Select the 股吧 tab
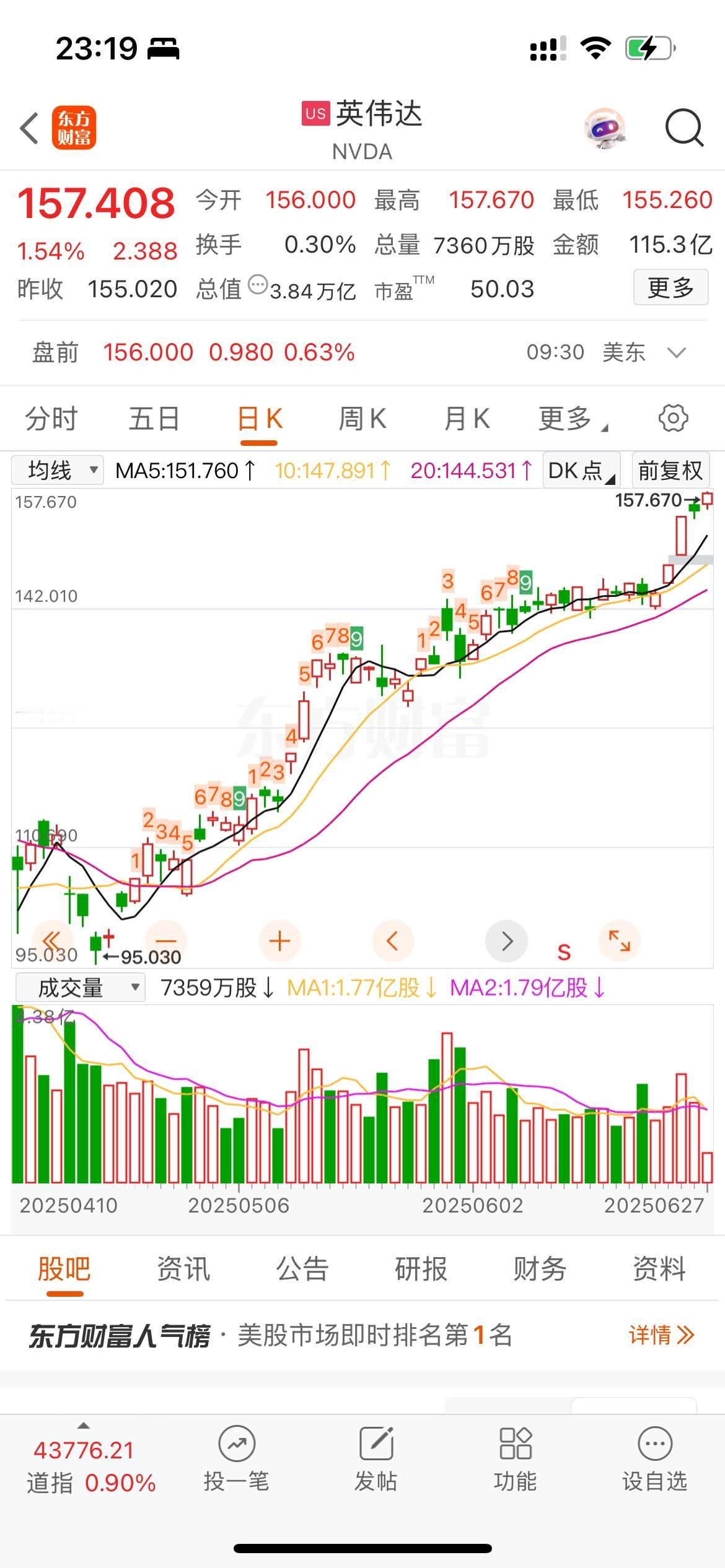 tap(64, 1269)
